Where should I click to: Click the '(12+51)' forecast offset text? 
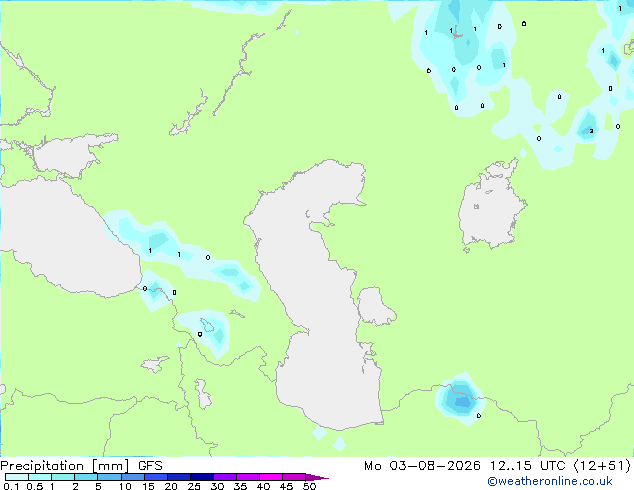pyautogui.click(x=602, y=466)
